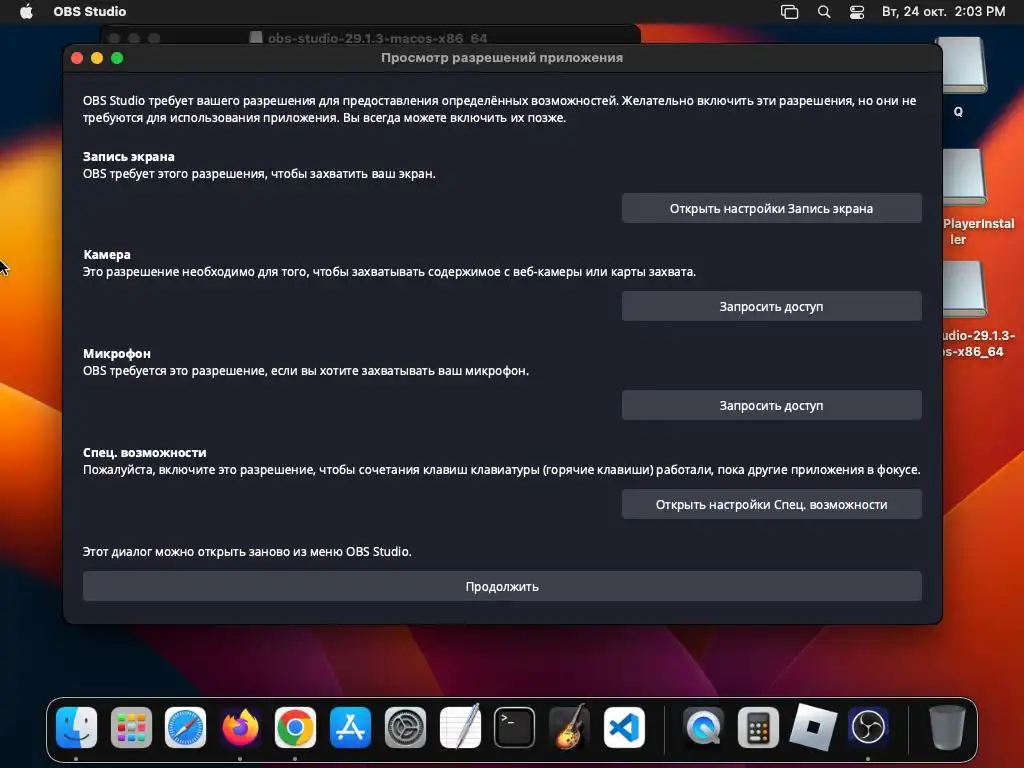The width and height of the screenshot is (1024, 768).
Task: Click Открыть настройки Спец. возможности button
Action: 771,504
